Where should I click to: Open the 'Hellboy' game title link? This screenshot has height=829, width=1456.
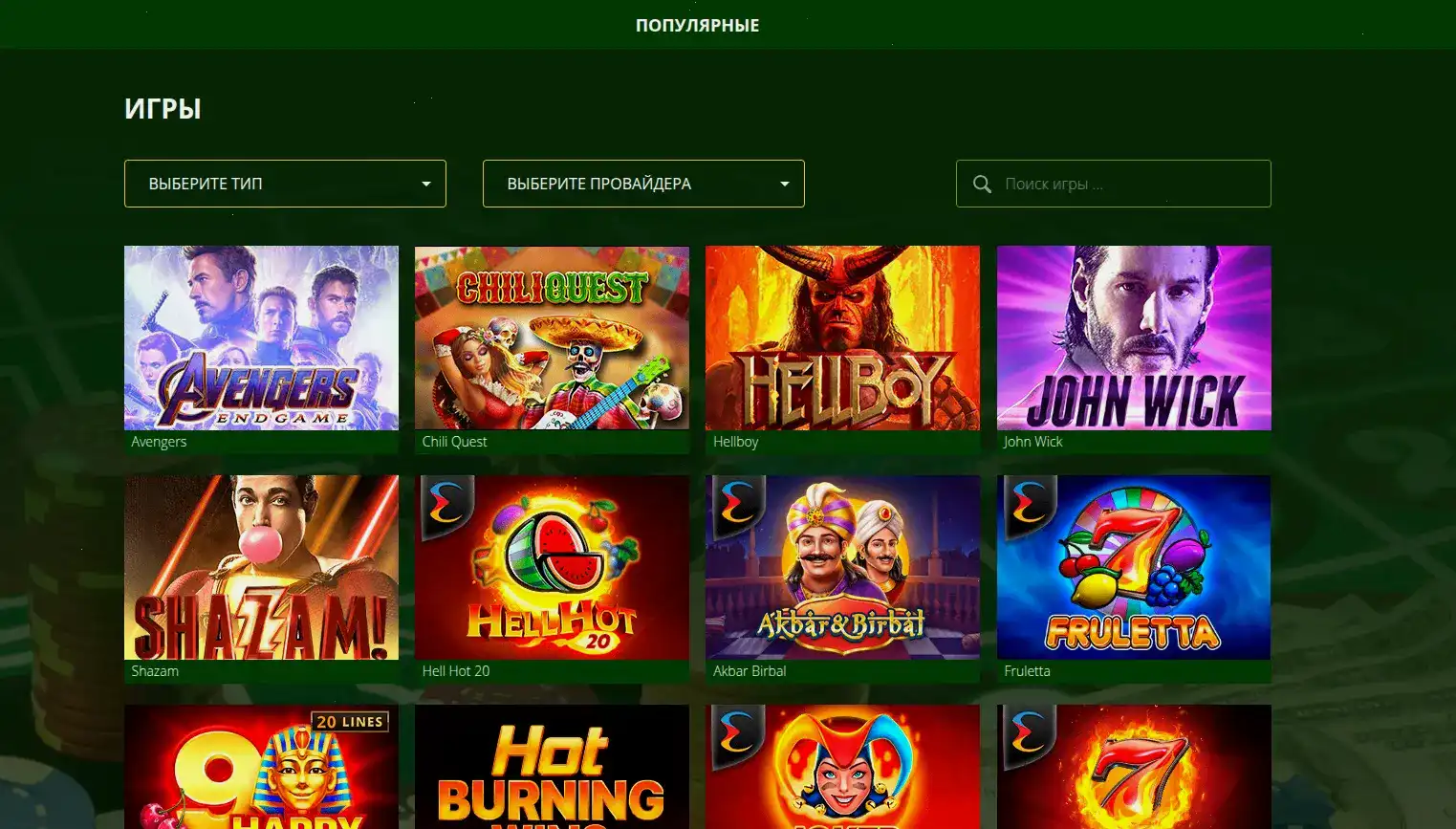pos(735,441)
